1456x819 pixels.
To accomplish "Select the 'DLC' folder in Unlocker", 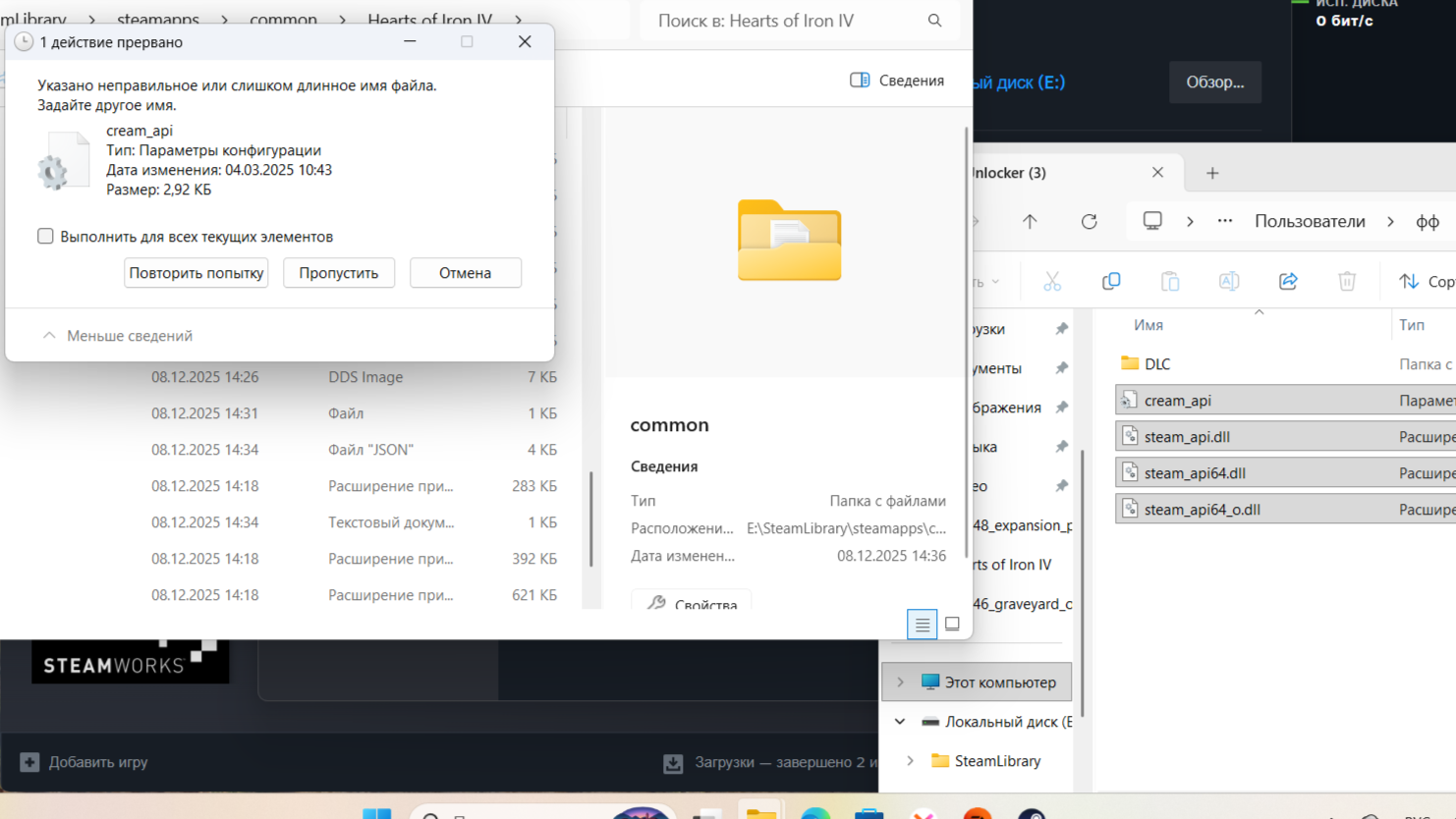I will tap(1285, 364).
